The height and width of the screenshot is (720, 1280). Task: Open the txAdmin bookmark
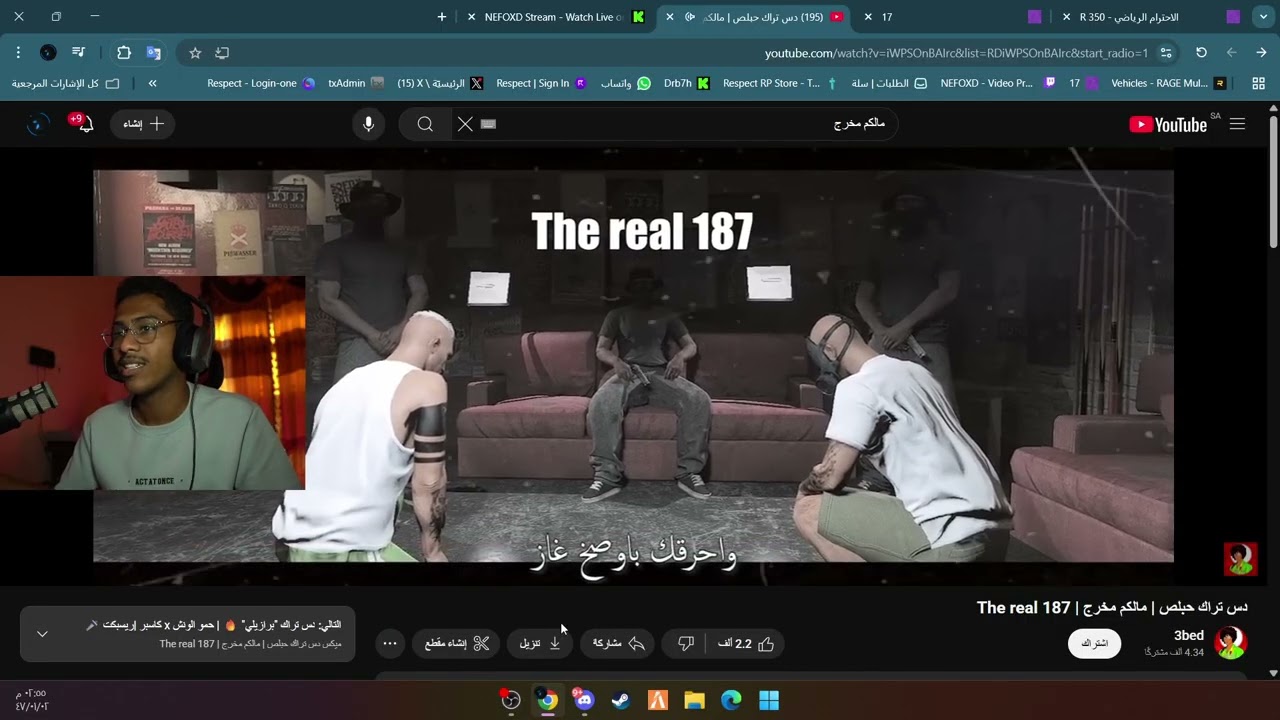click(356, 83)
